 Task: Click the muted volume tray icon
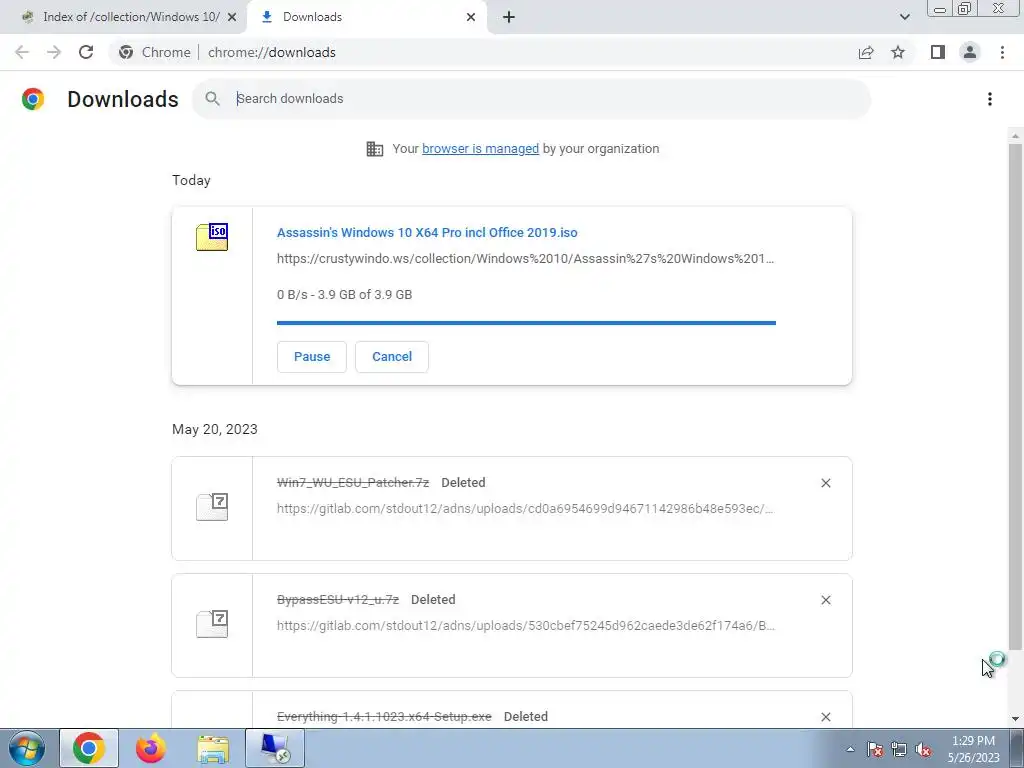[923, 750]
